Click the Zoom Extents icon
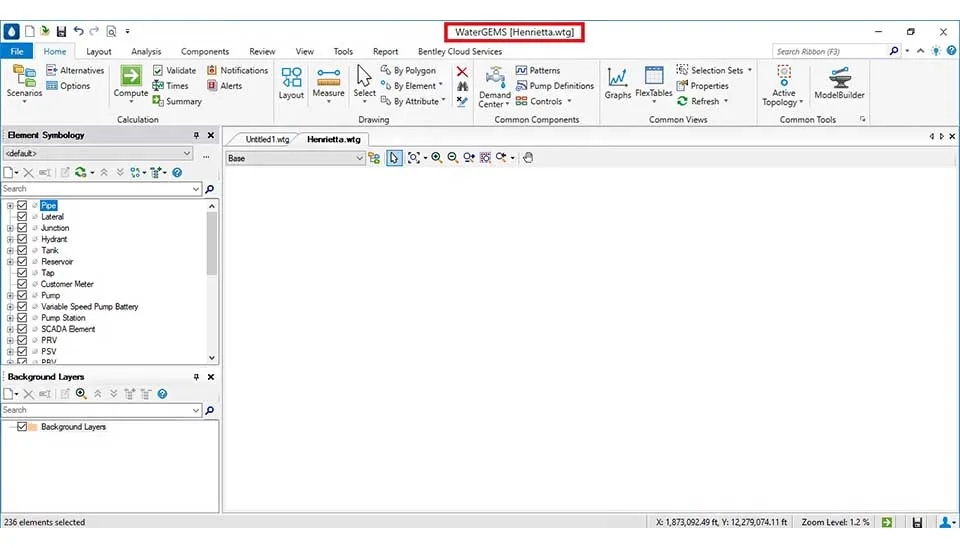 (x=413, y=157)
